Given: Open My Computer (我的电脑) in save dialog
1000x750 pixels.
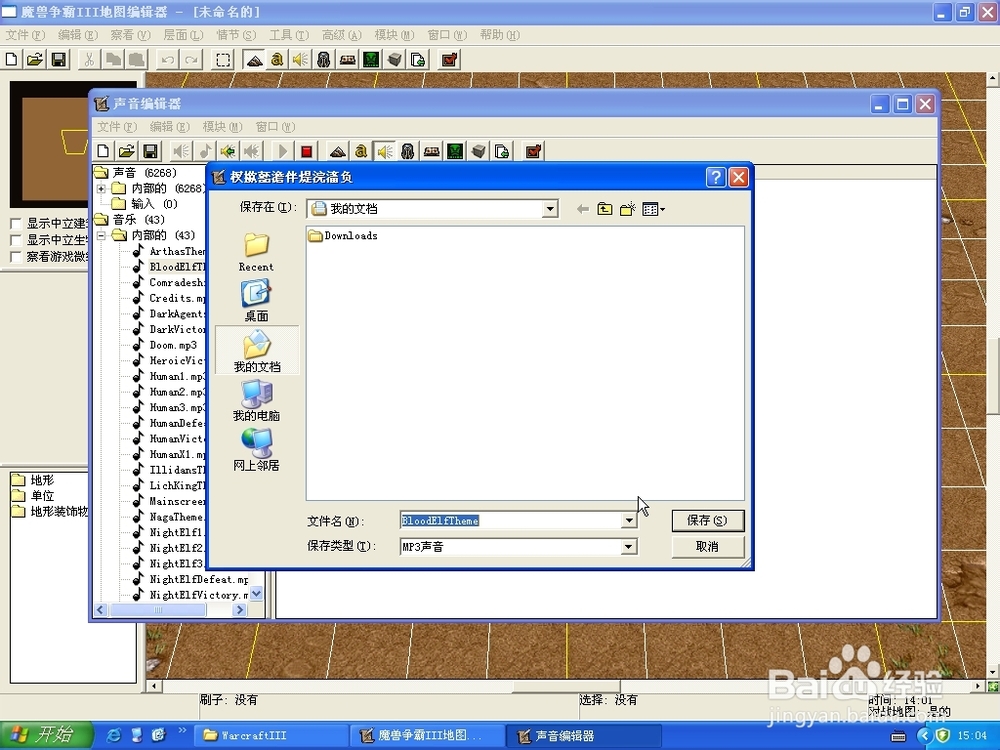Looking at the screenshot, I should pyautogui.click(x=256, y=401).
